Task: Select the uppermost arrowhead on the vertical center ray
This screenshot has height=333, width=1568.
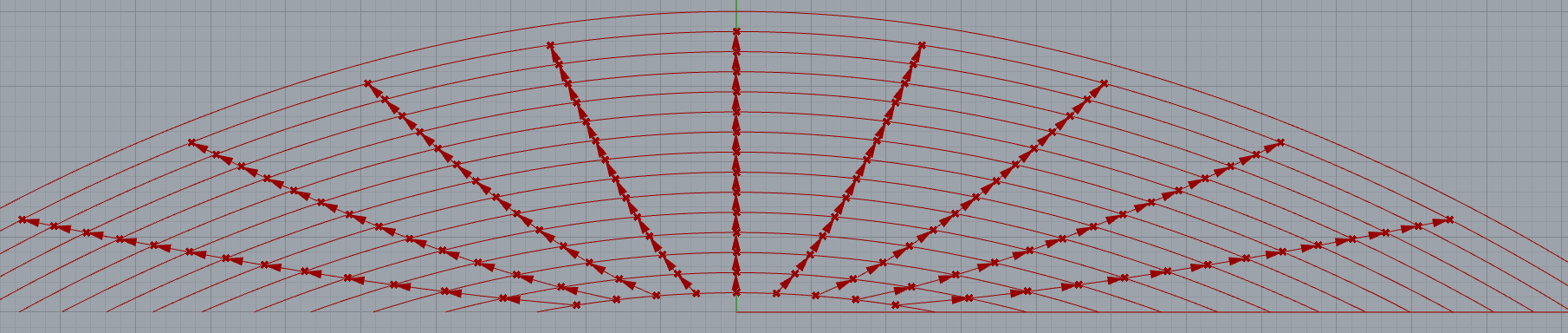Action: pyautogui.click(x=736, y=44)
